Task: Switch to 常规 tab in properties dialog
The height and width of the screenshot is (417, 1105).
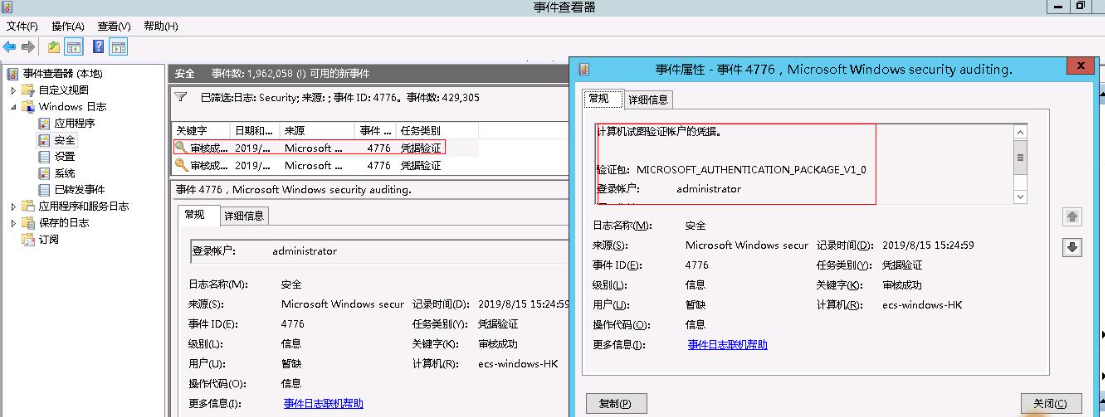Action: tap(603, 99)
